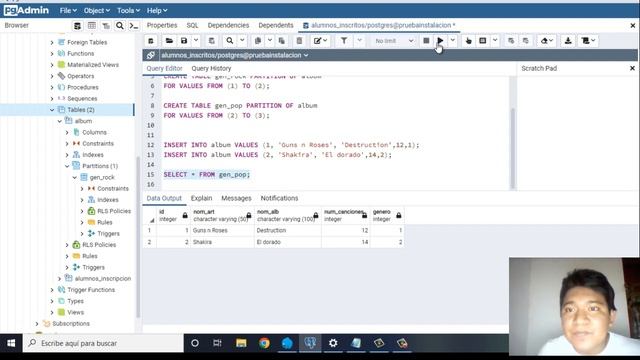Open the Windows Start menu
640x360 pixels.
[11, 343]
